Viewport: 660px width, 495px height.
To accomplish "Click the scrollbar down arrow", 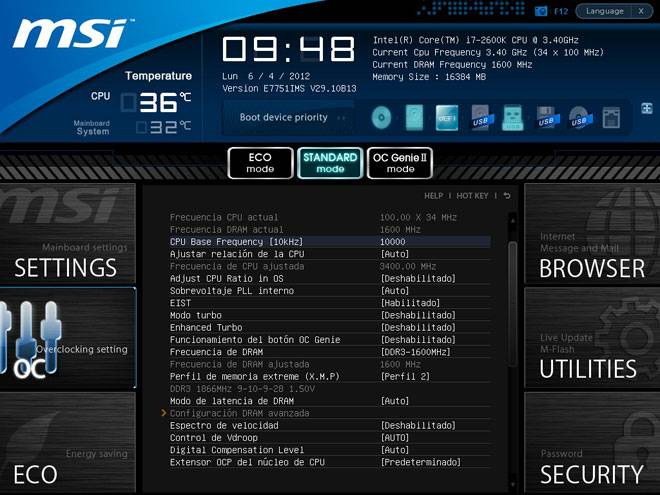I will coord(513,485).
